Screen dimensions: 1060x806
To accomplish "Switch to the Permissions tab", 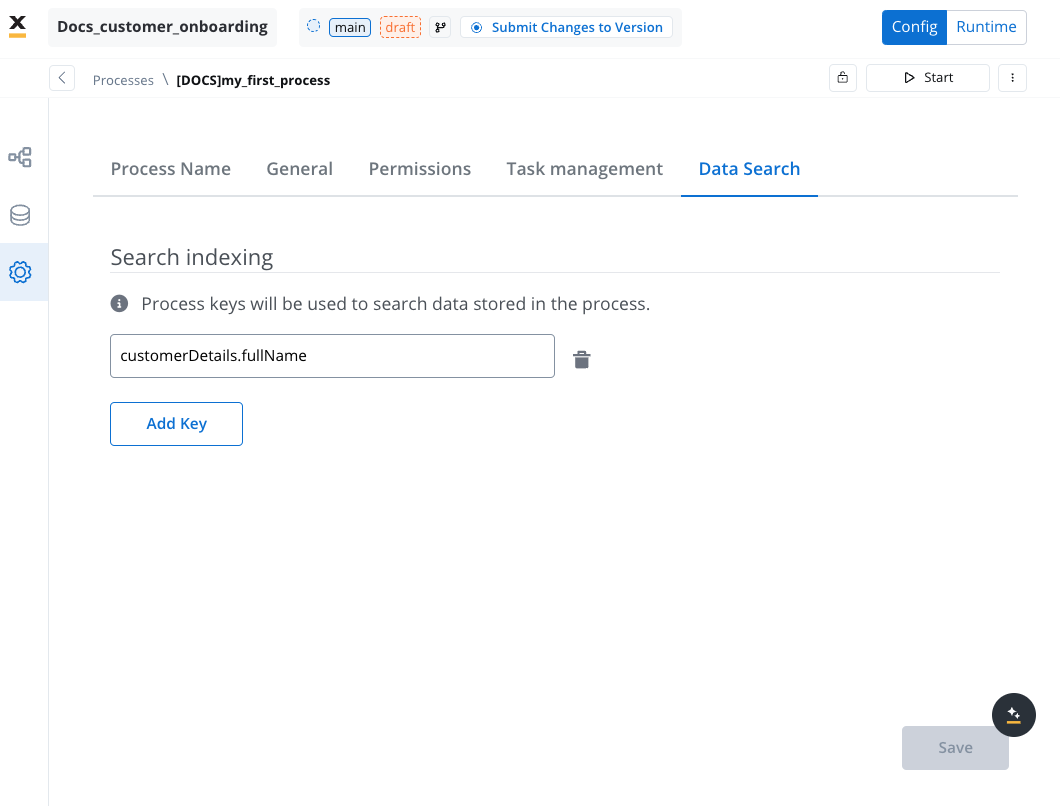I will coord(420,169).
